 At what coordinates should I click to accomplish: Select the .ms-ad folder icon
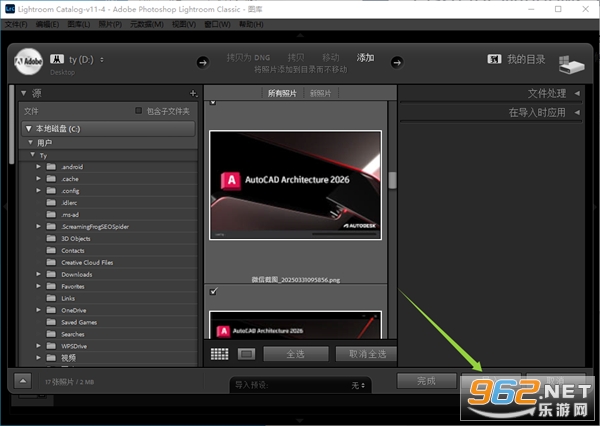coord(51,214)
